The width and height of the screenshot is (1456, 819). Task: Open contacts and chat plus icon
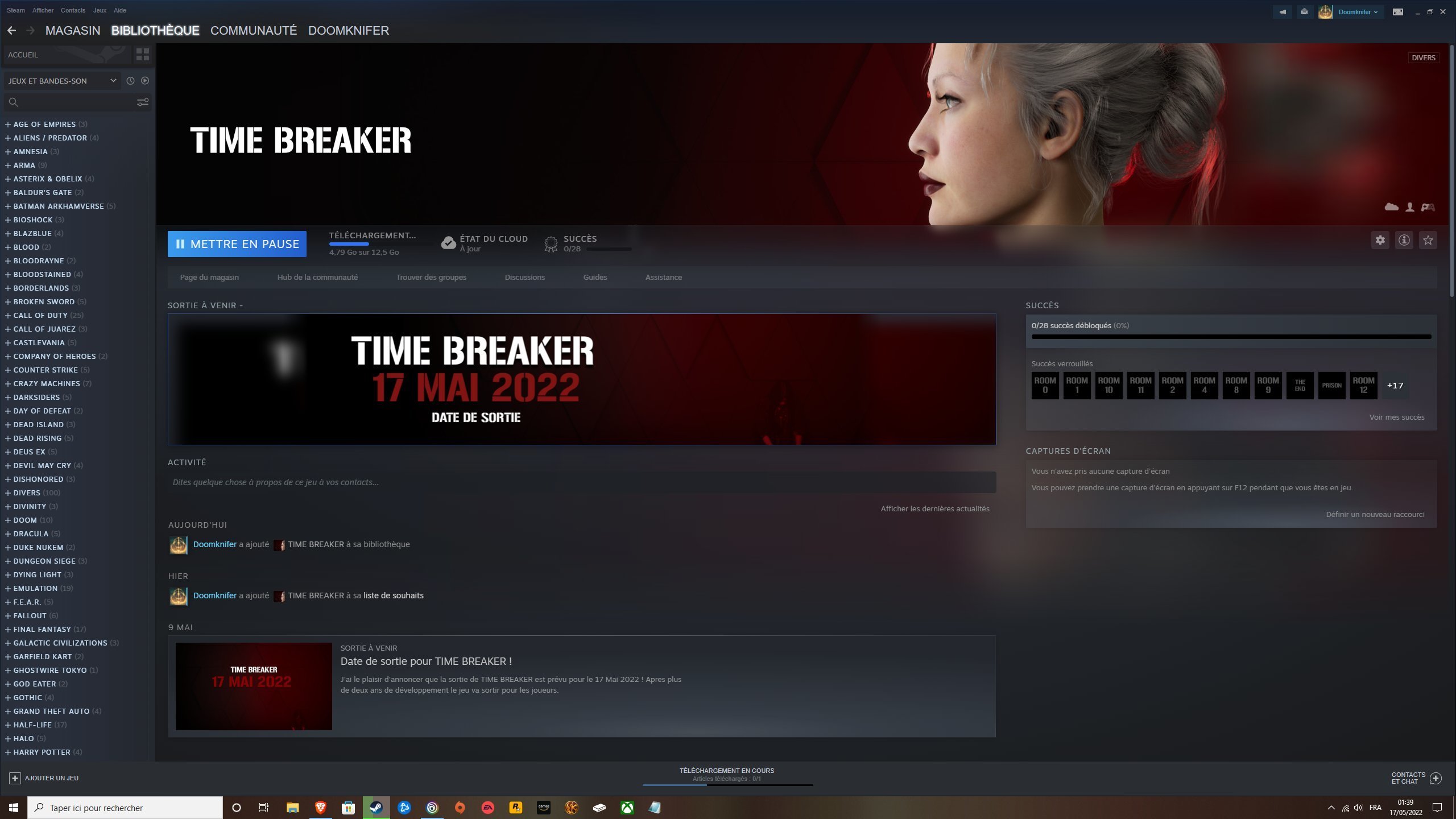pos(1436,778)
